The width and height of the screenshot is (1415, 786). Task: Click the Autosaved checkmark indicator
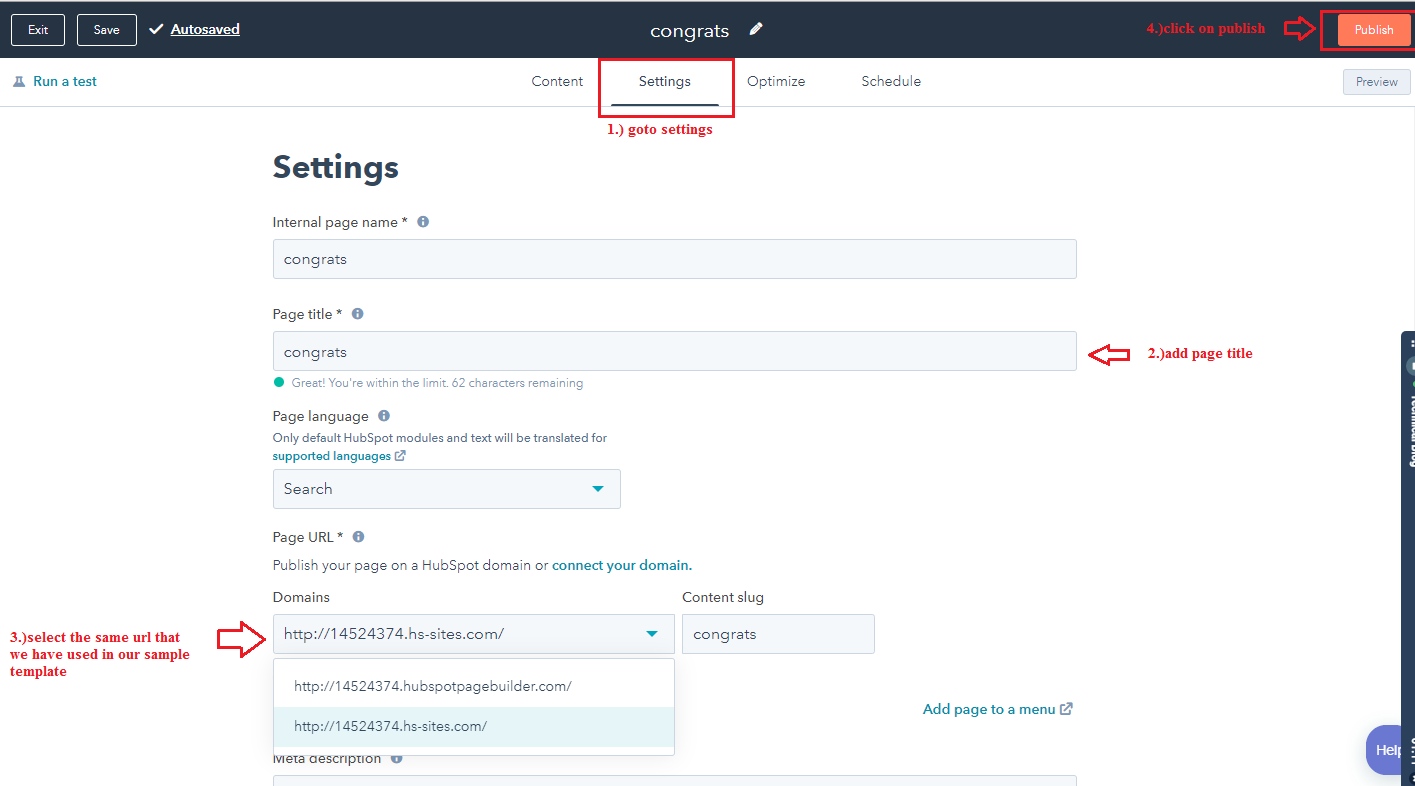point(156,29)
